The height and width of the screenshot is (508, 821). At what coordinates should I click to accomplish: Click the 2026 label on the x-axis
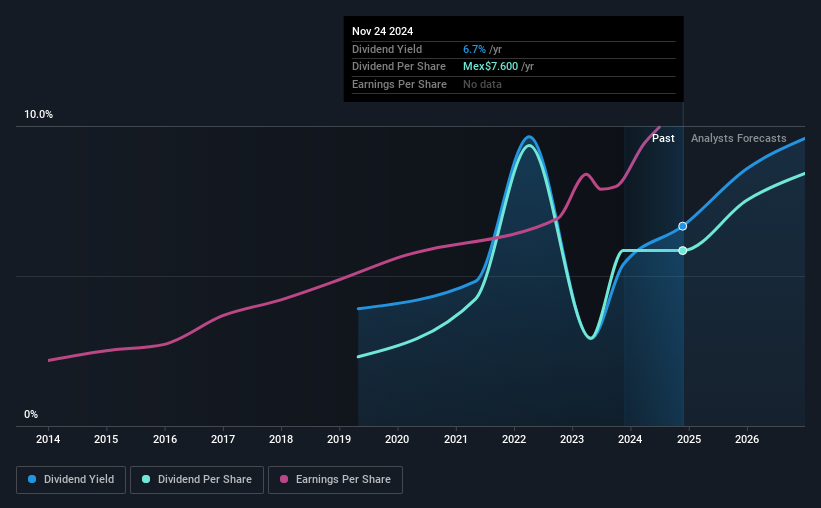[x=747, y=439]
